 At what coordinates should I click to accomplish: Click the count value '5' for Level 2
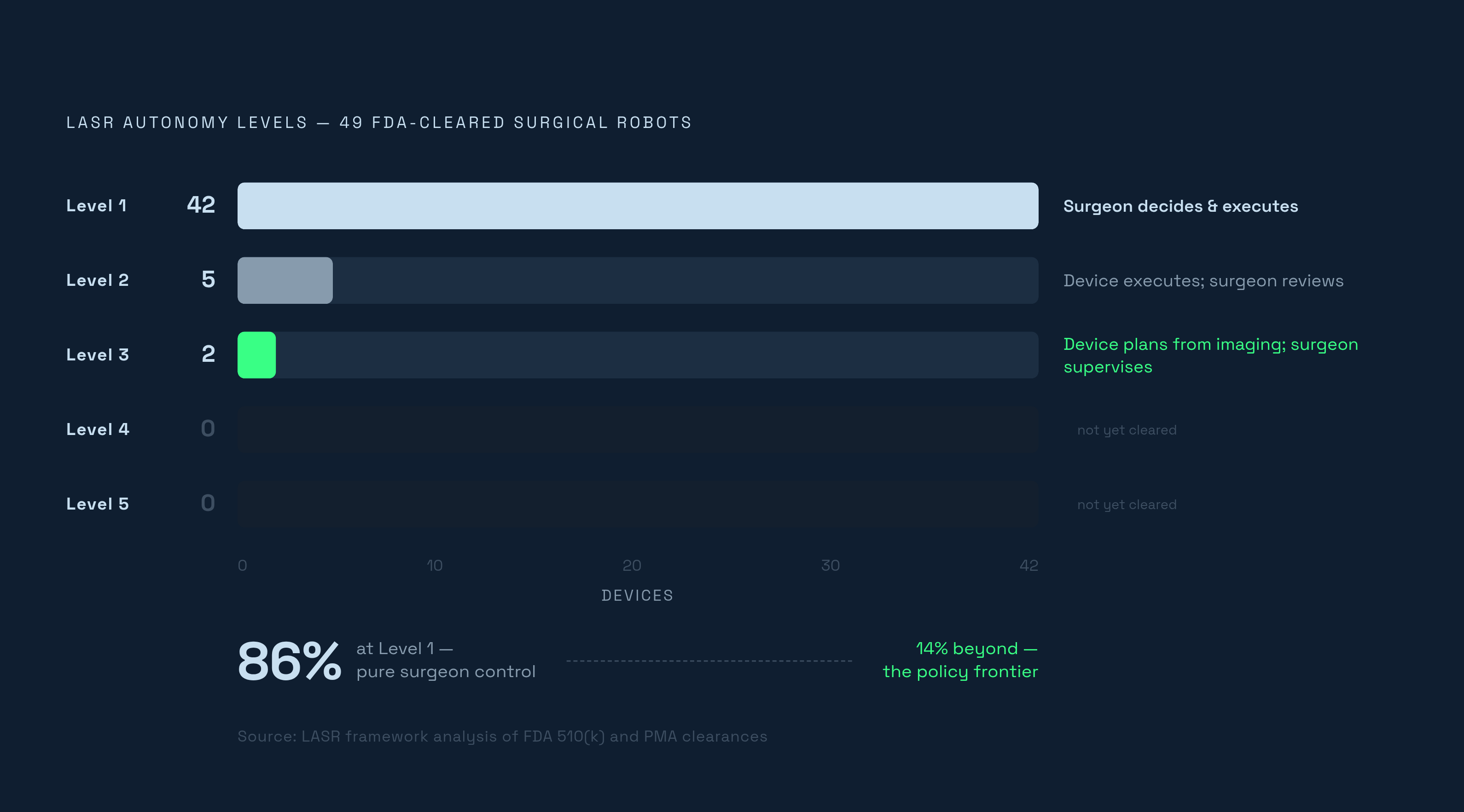(x=208, y=279)
